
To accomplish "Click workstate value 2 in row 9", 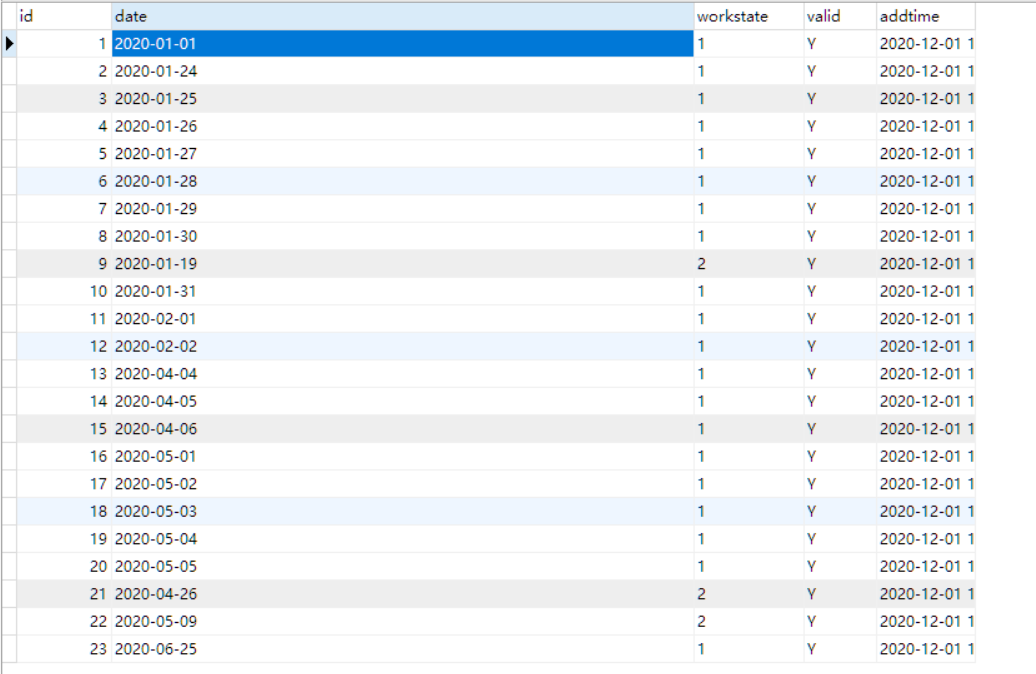I will [x=749, y=264].
